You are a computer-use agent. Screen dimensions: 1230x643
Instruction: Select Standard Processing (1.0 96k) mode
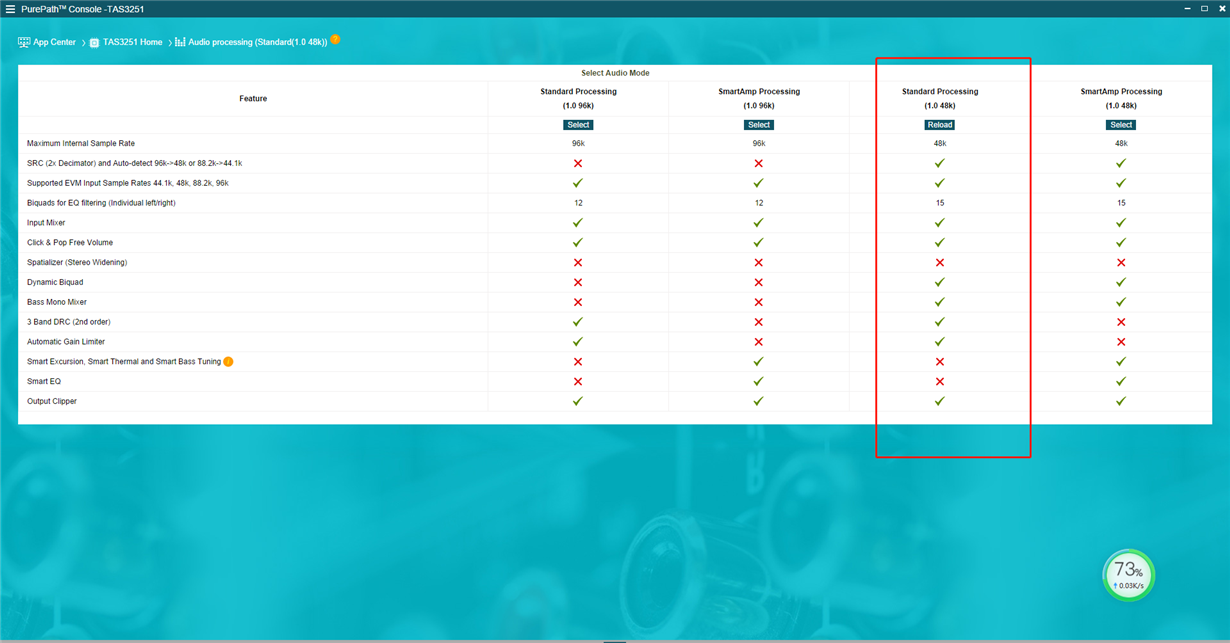coord(578,125)
